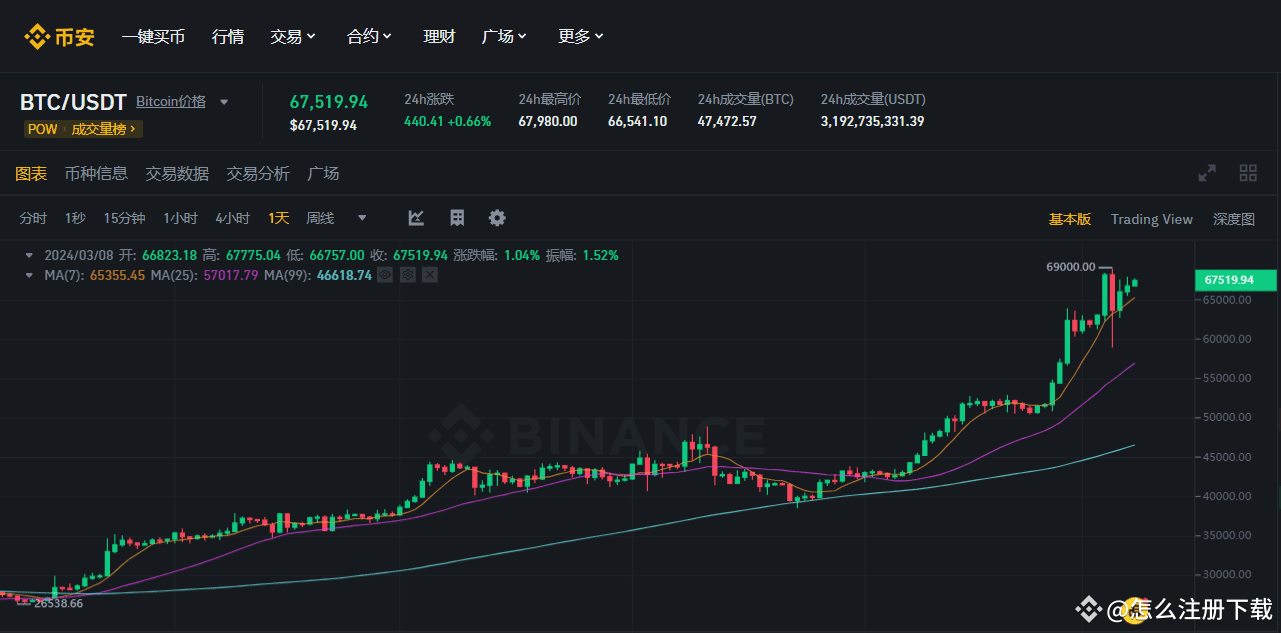1281x633 pixels.
Task: Select the 1天 timeframe
Action: [278, 218]
